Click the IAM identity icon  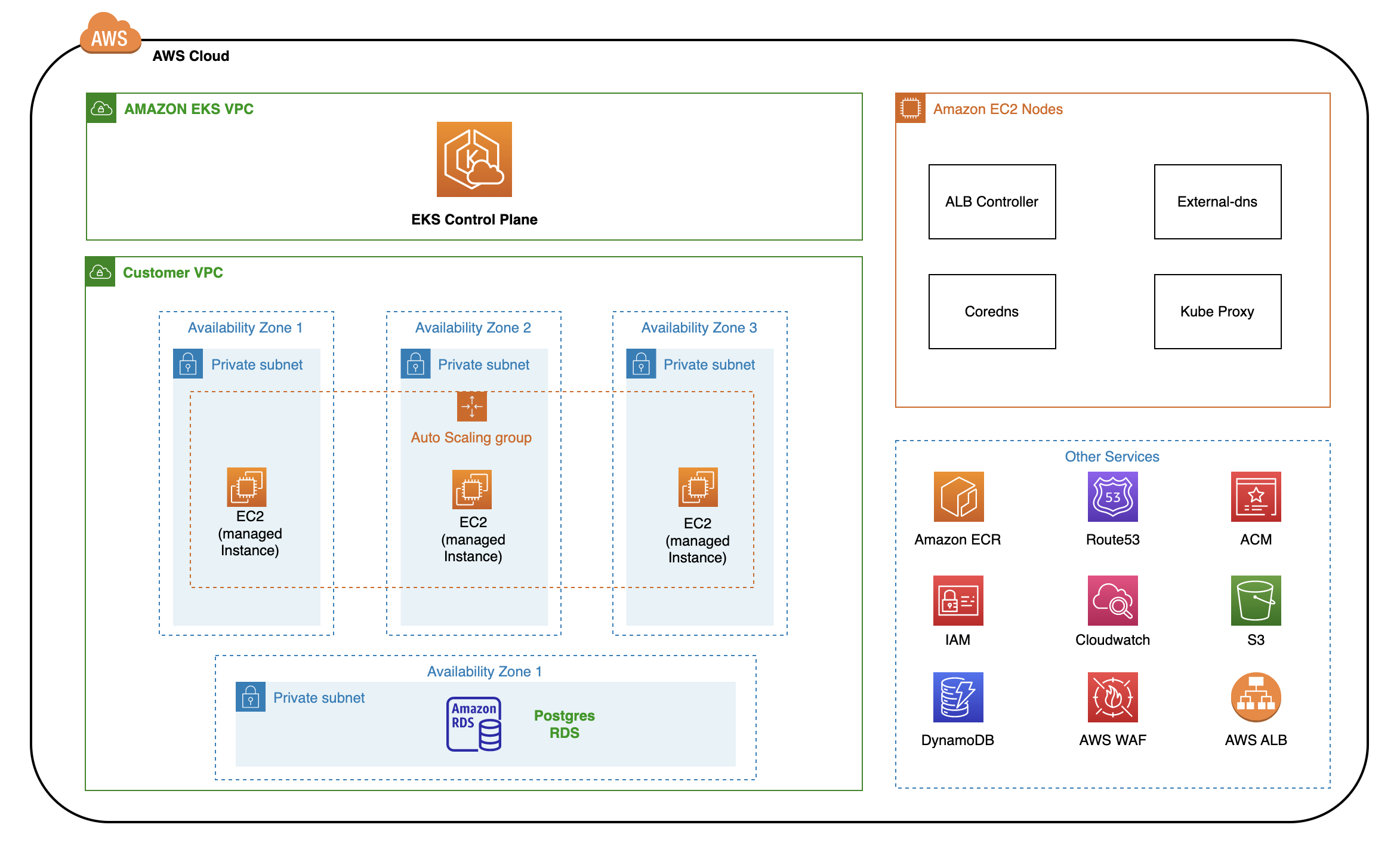958,601
